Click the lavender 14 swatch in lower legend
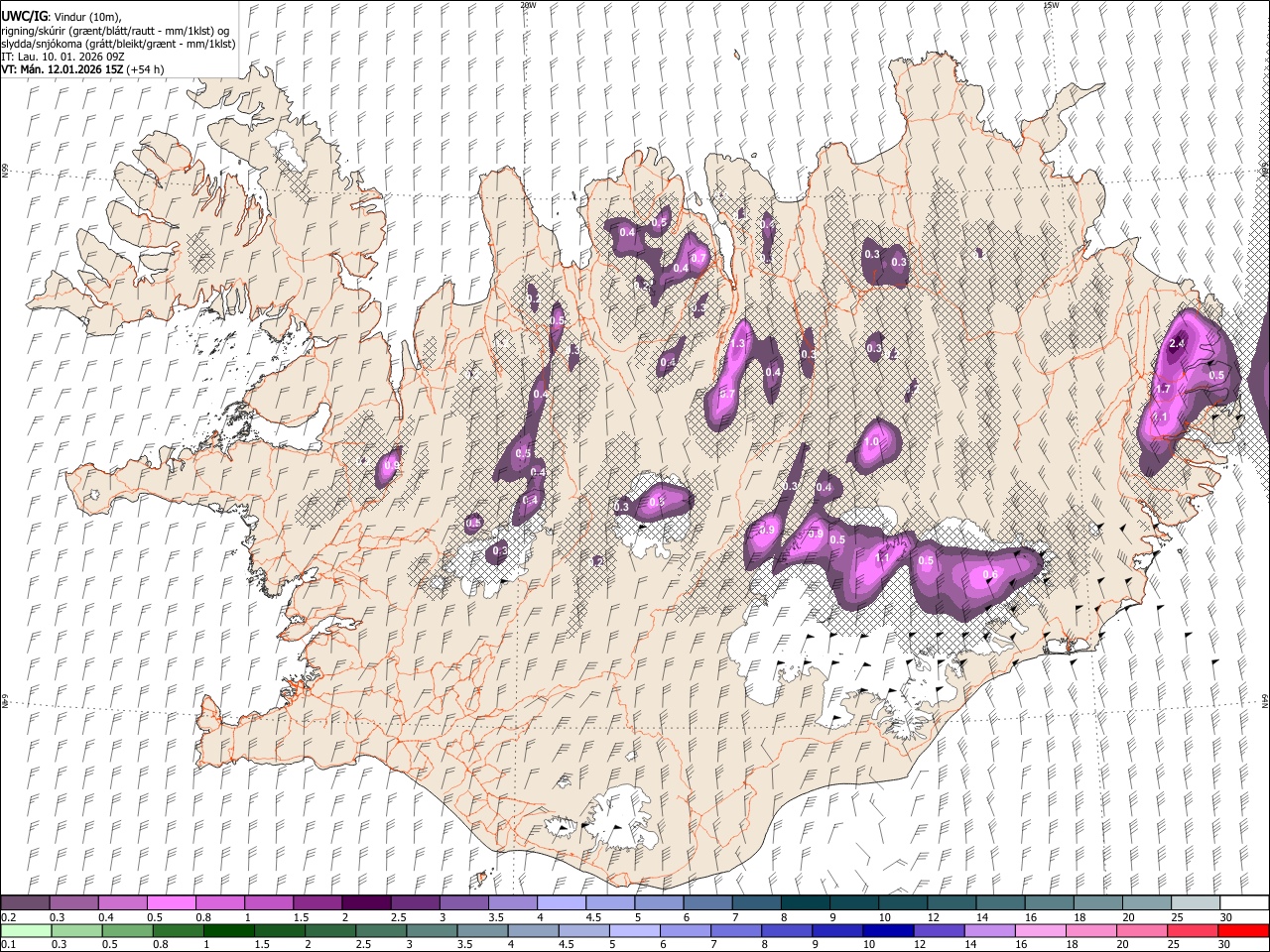Viewport: 1270px width, 952px height. 991,930
